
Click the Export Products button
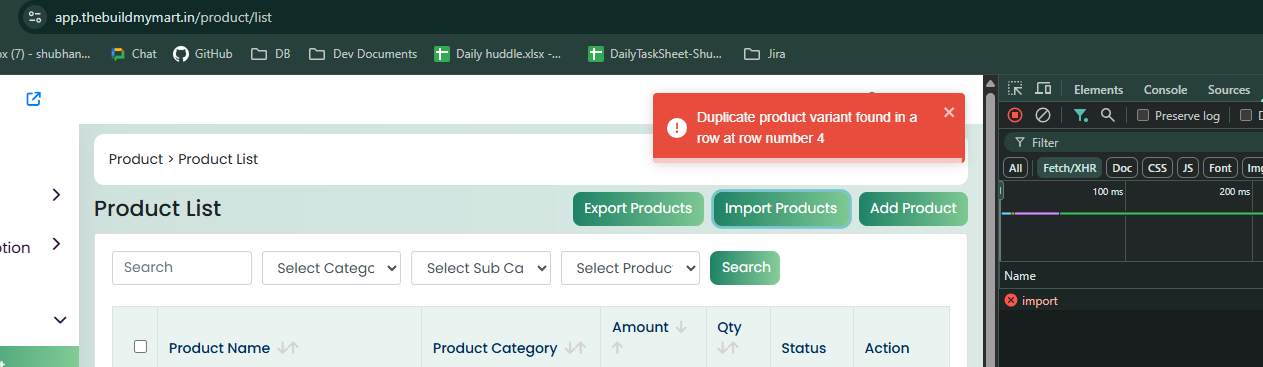[x=638, y=209]
